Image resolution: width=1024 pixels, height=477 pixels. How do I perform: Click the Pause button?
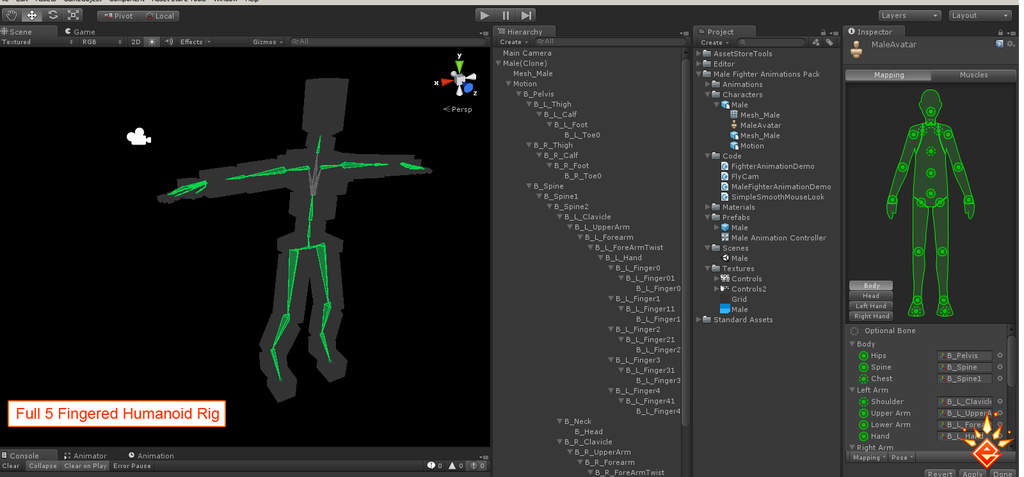[505, 15]
